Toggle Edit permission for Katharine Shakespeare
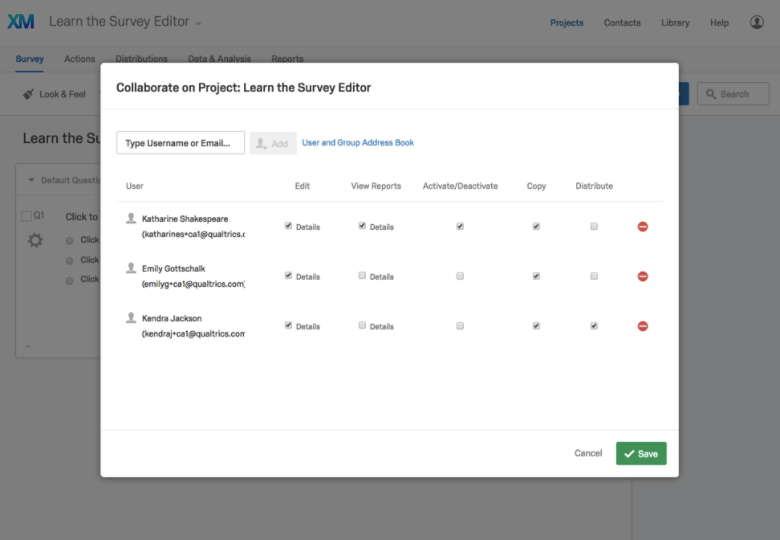The width and height of the screenshot is (780, 540). [289, 226]
